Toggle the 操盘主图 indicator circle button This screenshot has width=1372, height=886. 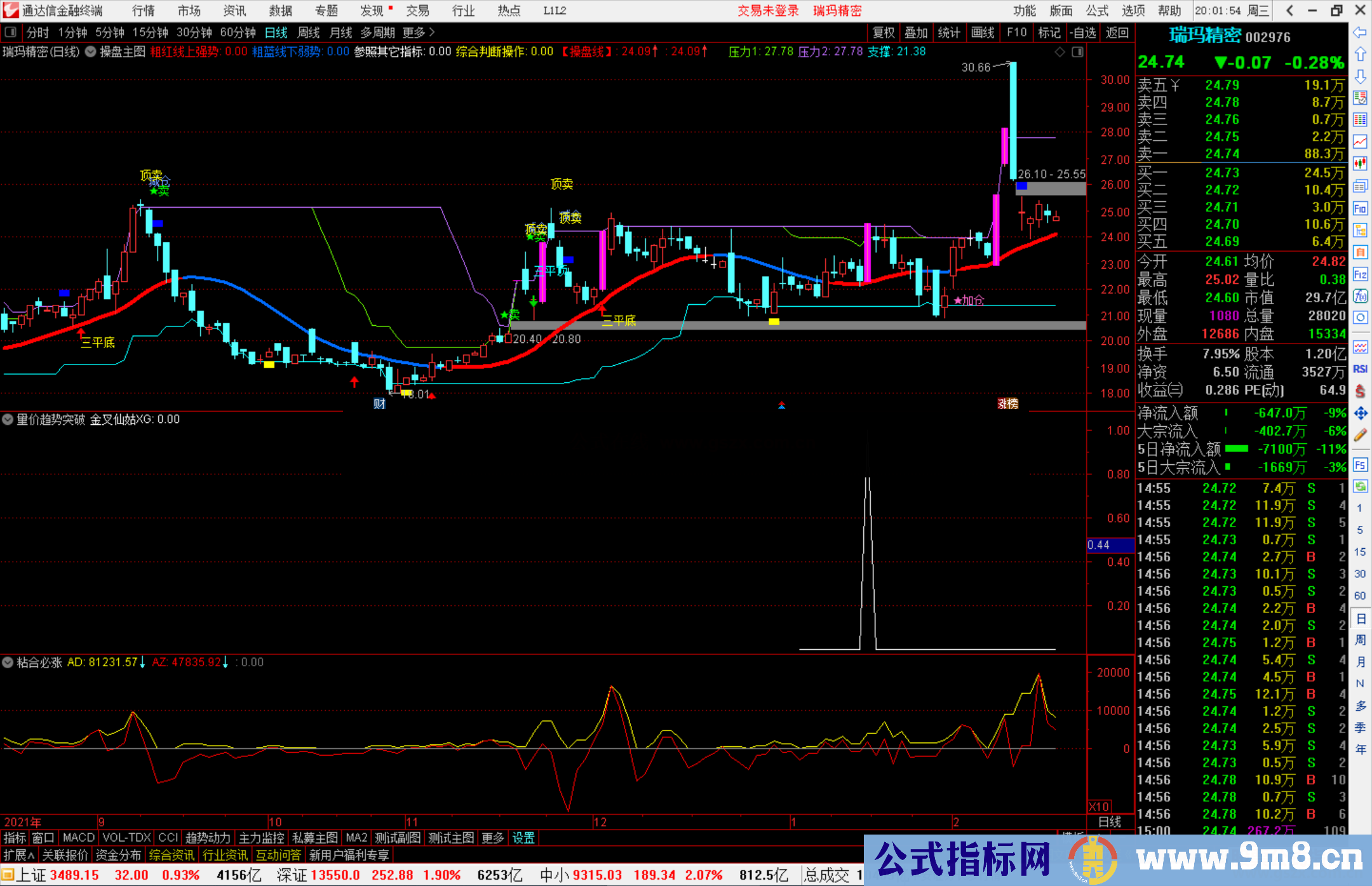click(91, 51)
